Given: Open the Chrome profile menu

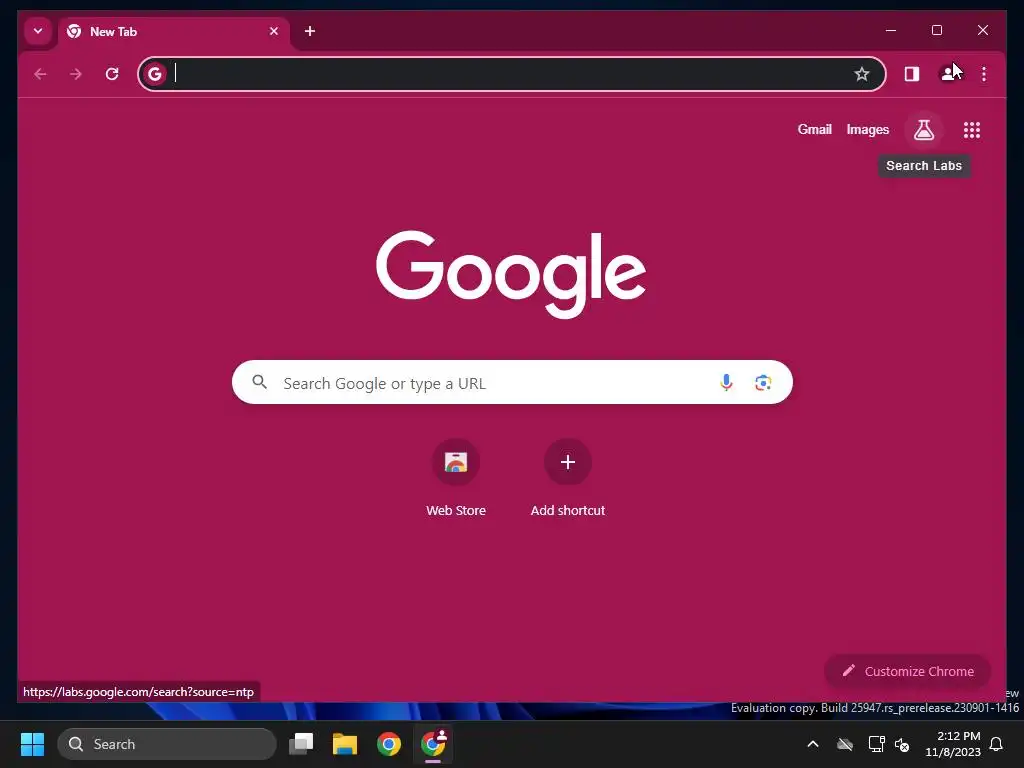Looking at the screenshot, I should (948, 74).
